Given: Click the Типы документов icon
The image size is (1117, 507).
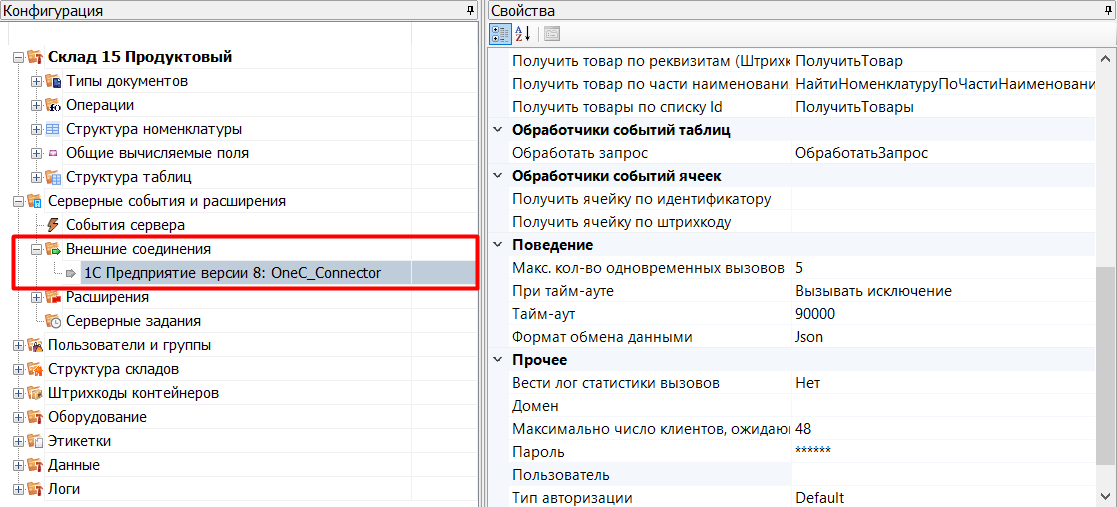Looking at the screenshot, I should coord(53,81).
